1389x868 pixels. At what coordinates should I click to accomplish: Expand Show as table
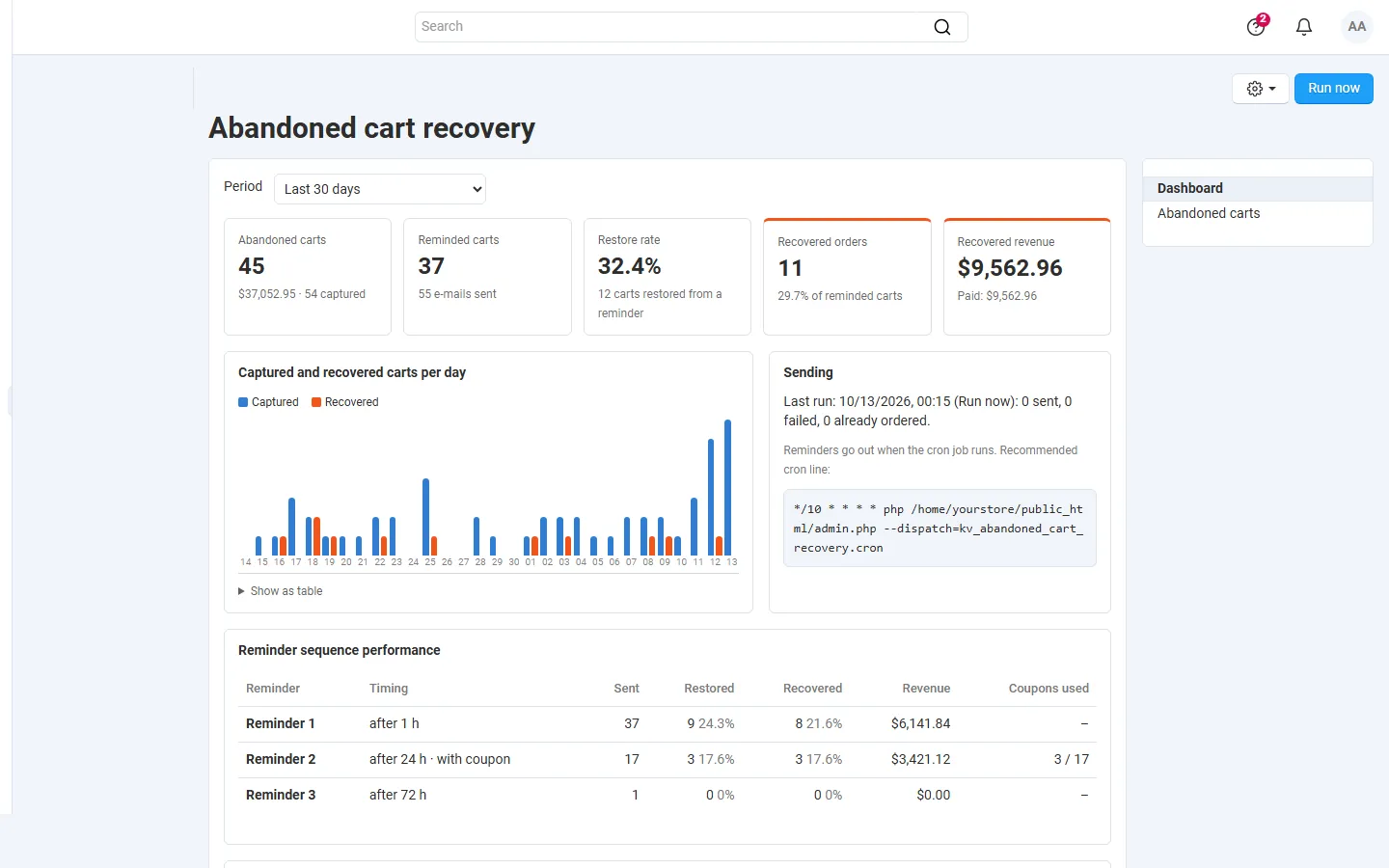[281, 591]
